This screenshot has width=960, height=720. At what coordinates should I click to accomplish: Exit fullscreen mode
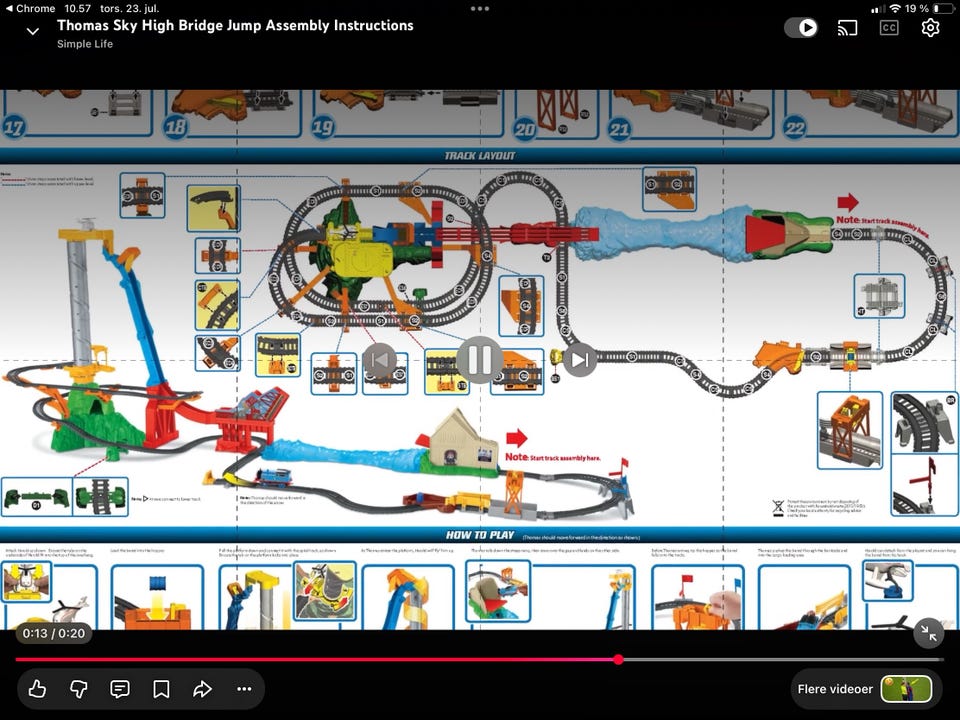(x=928, y=634)
